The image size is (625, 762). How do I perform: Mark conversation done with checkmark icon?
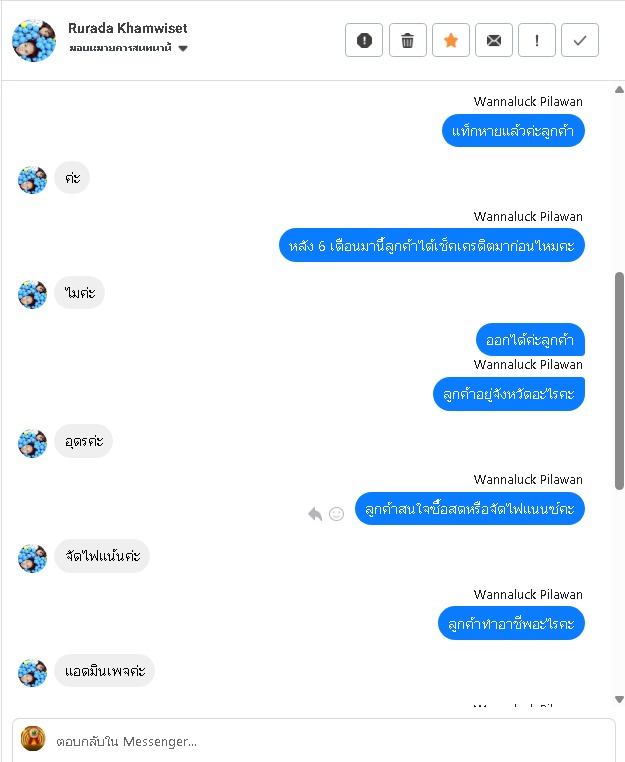coord(580,40)
